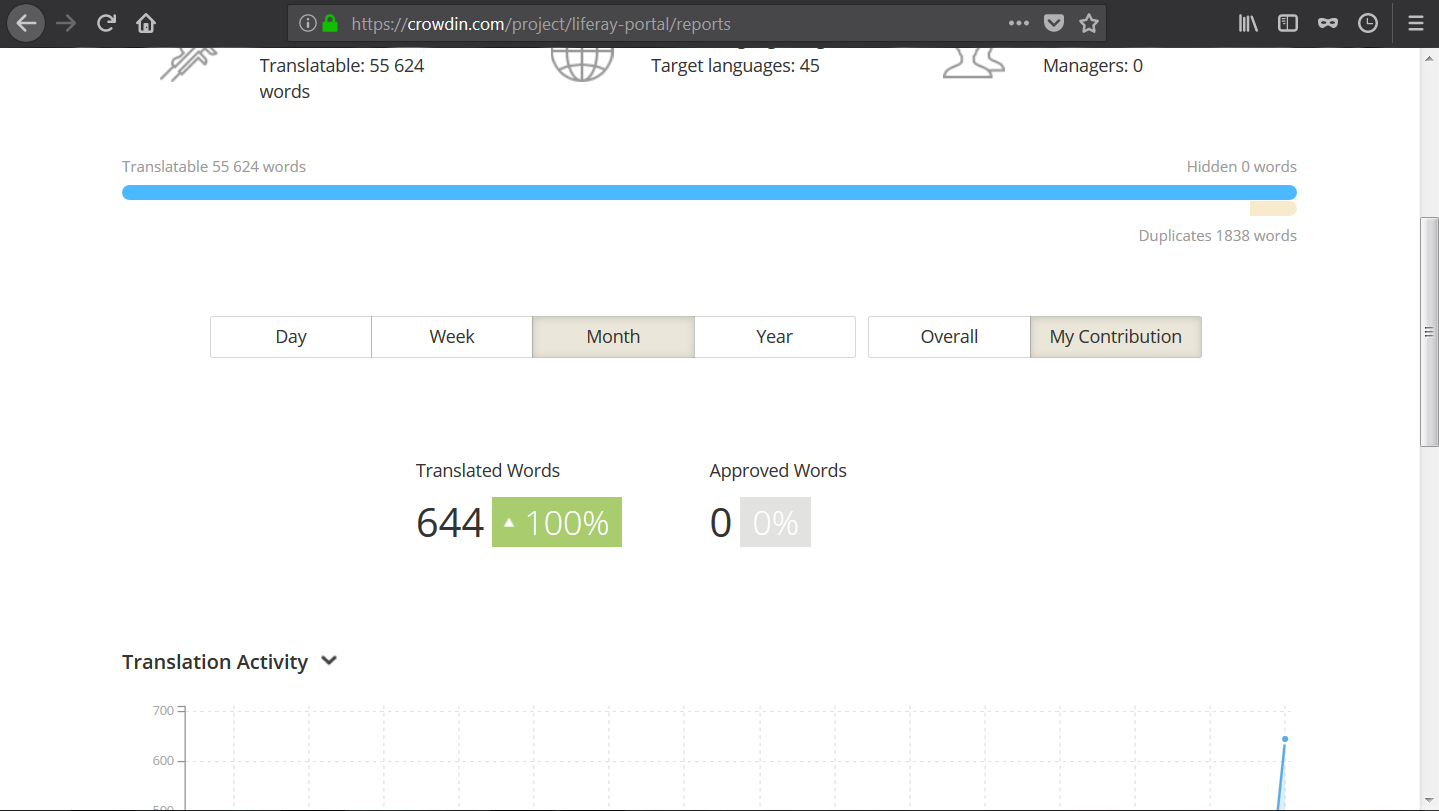The width and height of the screenshot is (1439, 811).
Task: Select the Year period option
Action: tap(775, 337)
